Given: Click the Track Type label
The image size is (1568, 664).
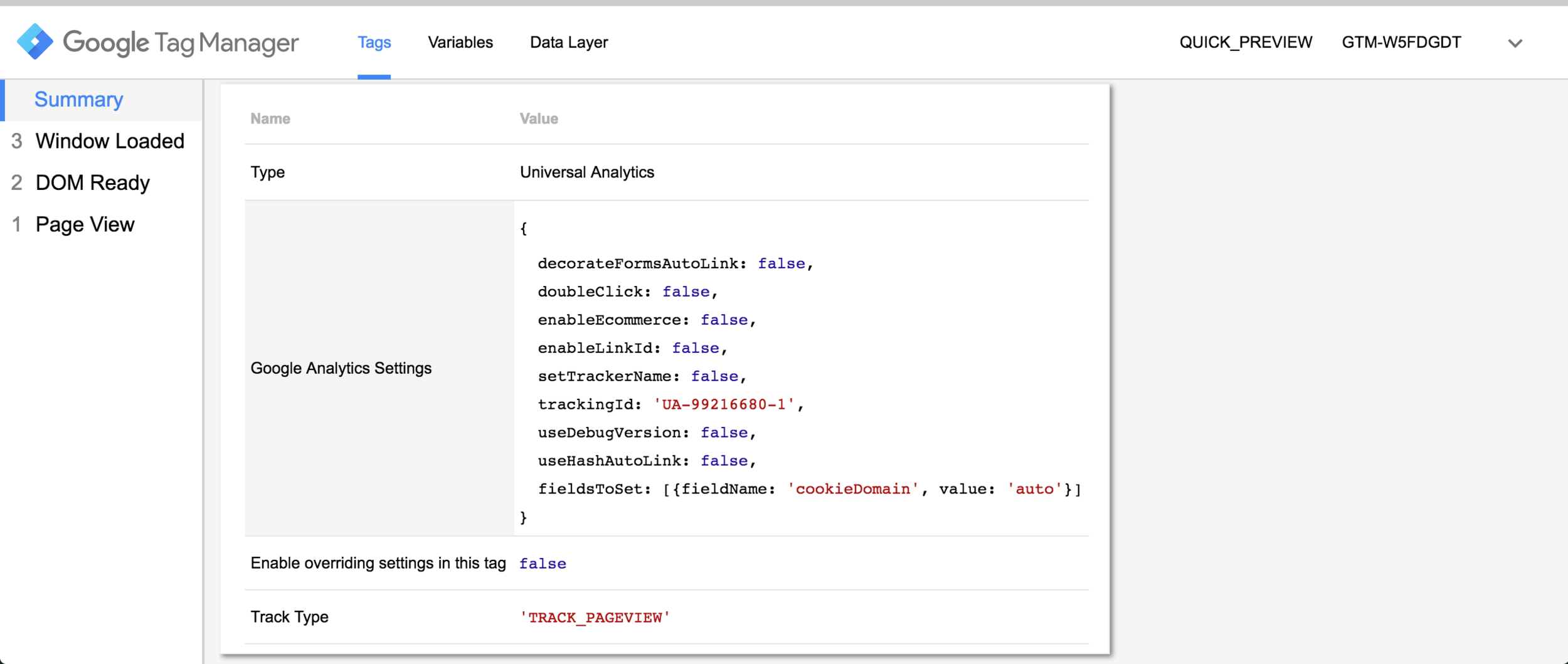Looking at the screenshot, I should (289, 617).
